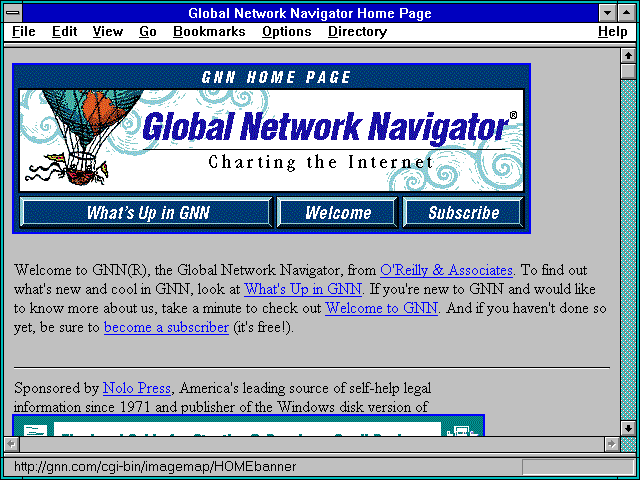Click the vertical scrollbar down arrow
The image size is (640, 480).
point(627,428)
